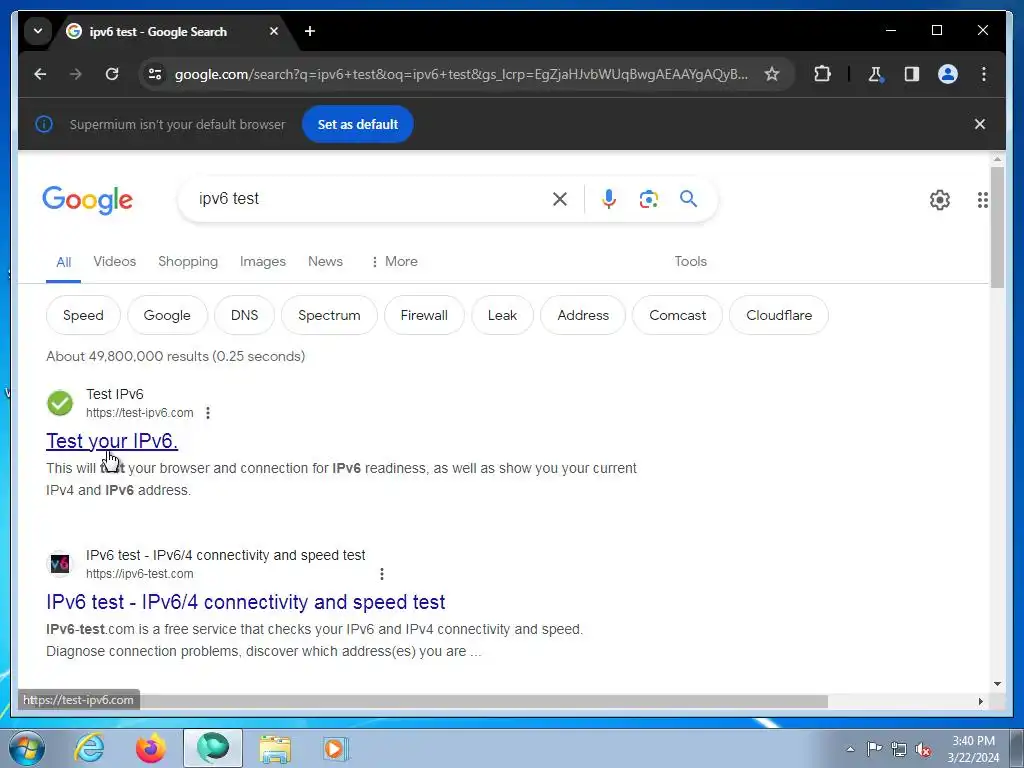The width and height of the screenshot is (1024, 768).
Task: Go to Google home via logo
Action: [88, 200]
